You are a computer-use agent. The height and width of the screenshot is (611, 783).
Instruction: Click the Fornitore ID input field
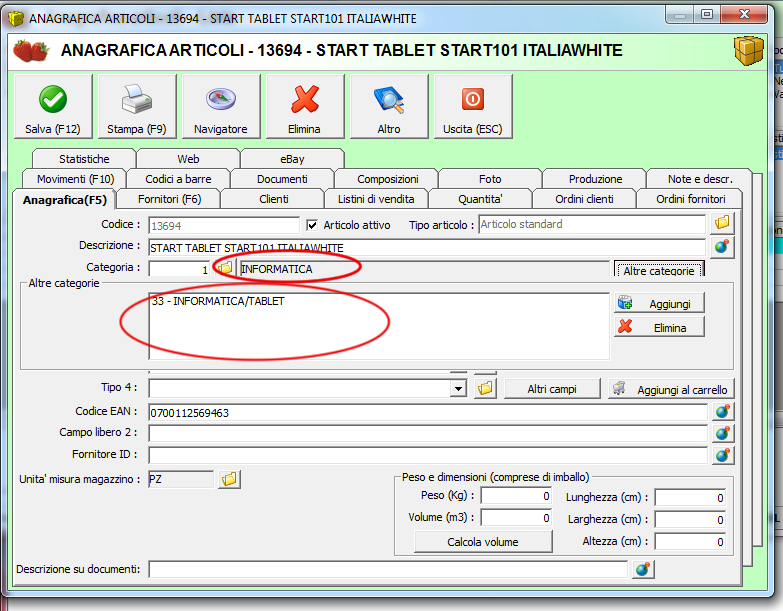[427, 455]
